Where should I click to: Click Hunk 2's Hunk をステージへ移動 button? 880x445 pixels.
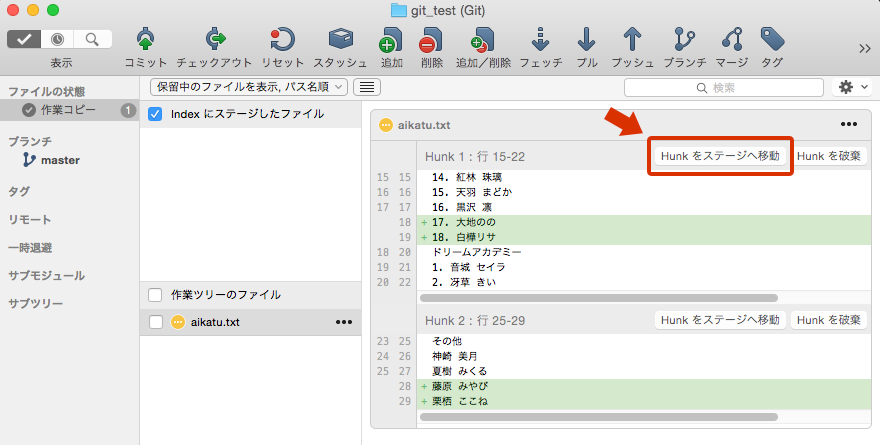(720, 320)
